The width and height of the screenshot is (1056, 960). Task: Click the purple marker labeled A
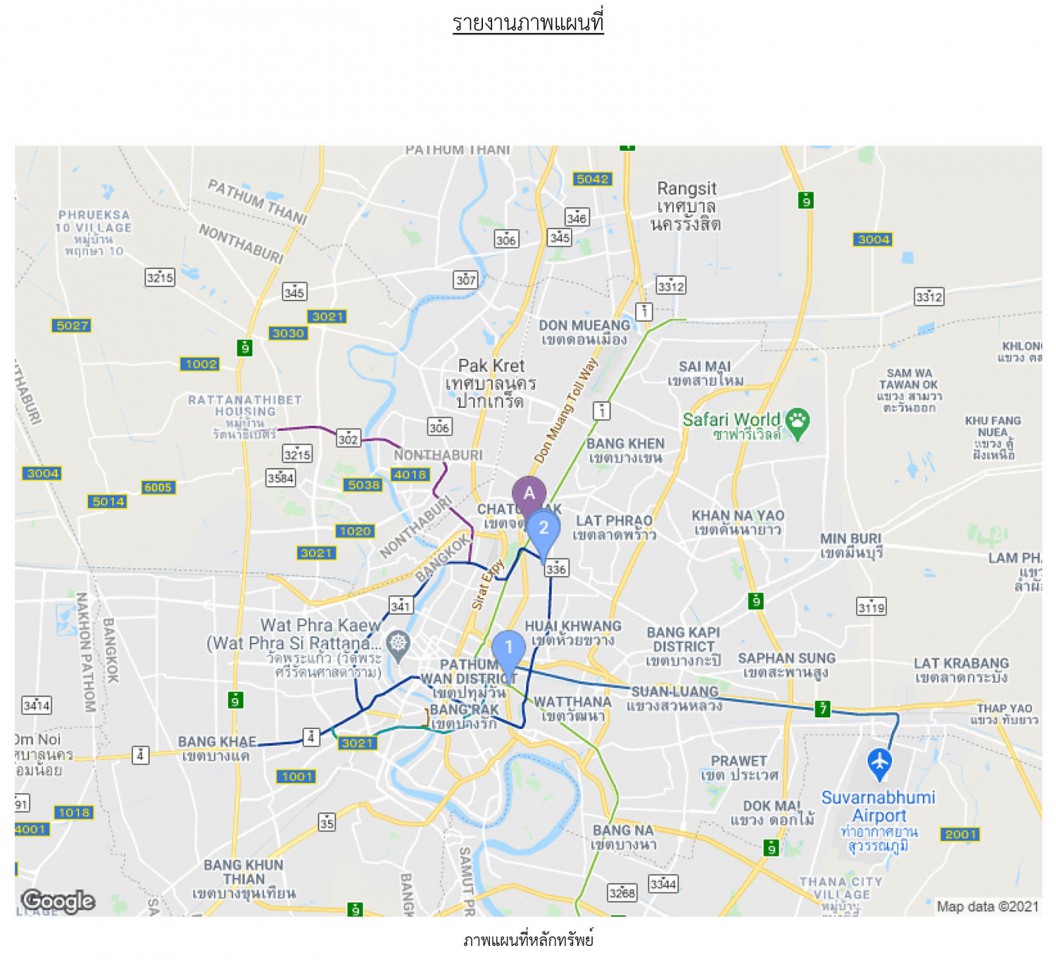coord(529,497)
